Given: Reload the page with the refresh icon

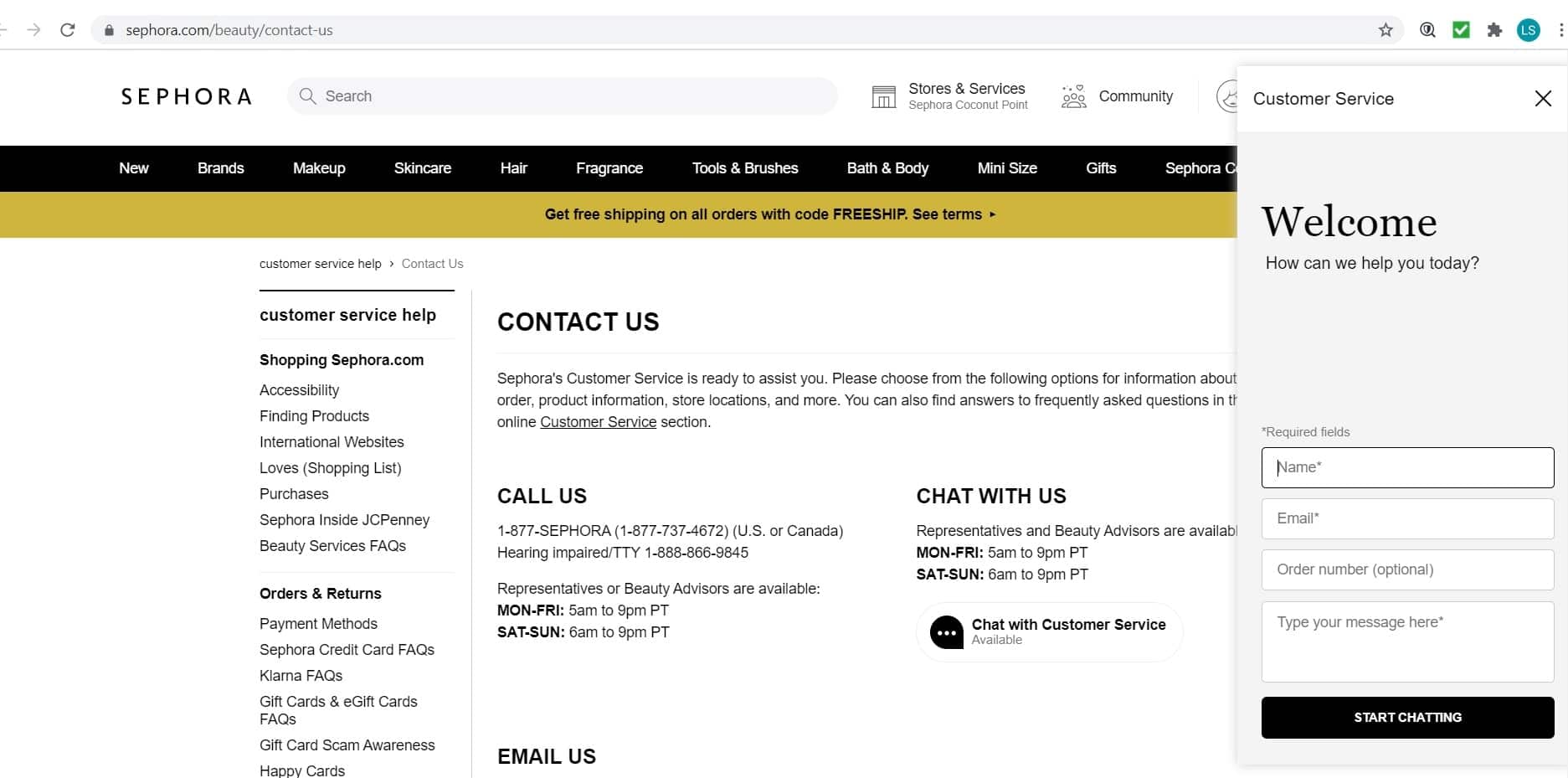Looking at the screenshot, I should coord(68,30).
